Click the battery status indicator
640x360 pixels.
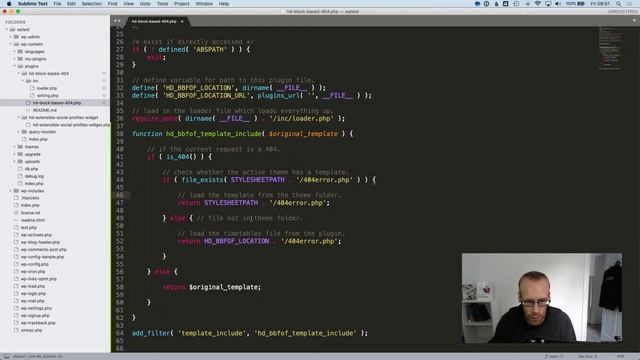click(575, 4)
